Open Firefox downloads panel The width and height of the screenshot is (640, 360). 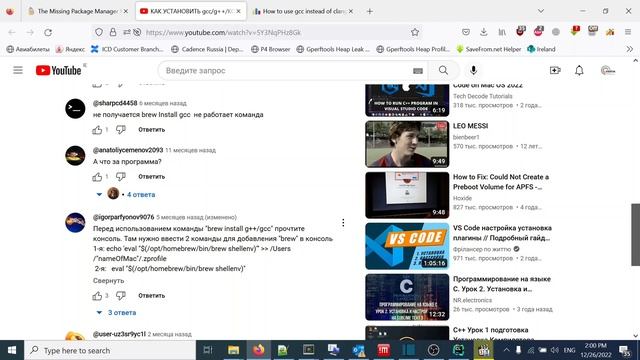tap(484, 32)
